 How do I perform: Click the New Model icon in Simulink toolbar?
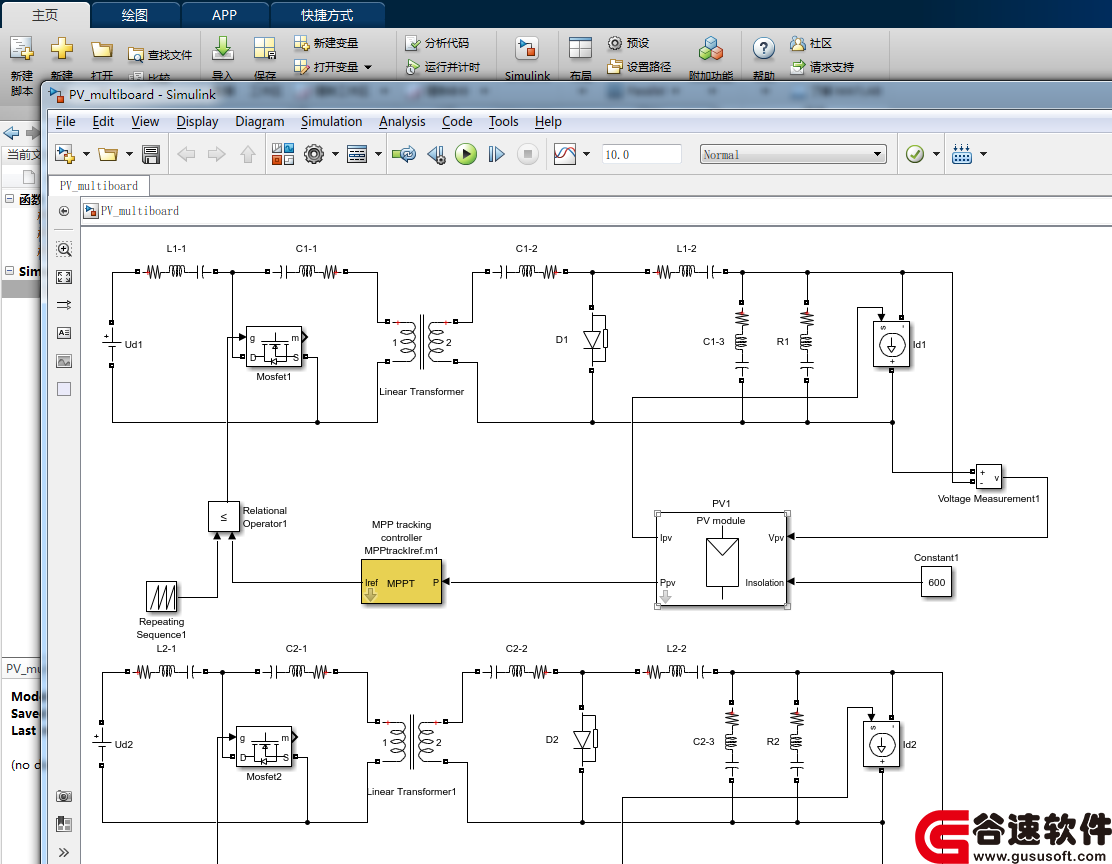pos(65,154)
